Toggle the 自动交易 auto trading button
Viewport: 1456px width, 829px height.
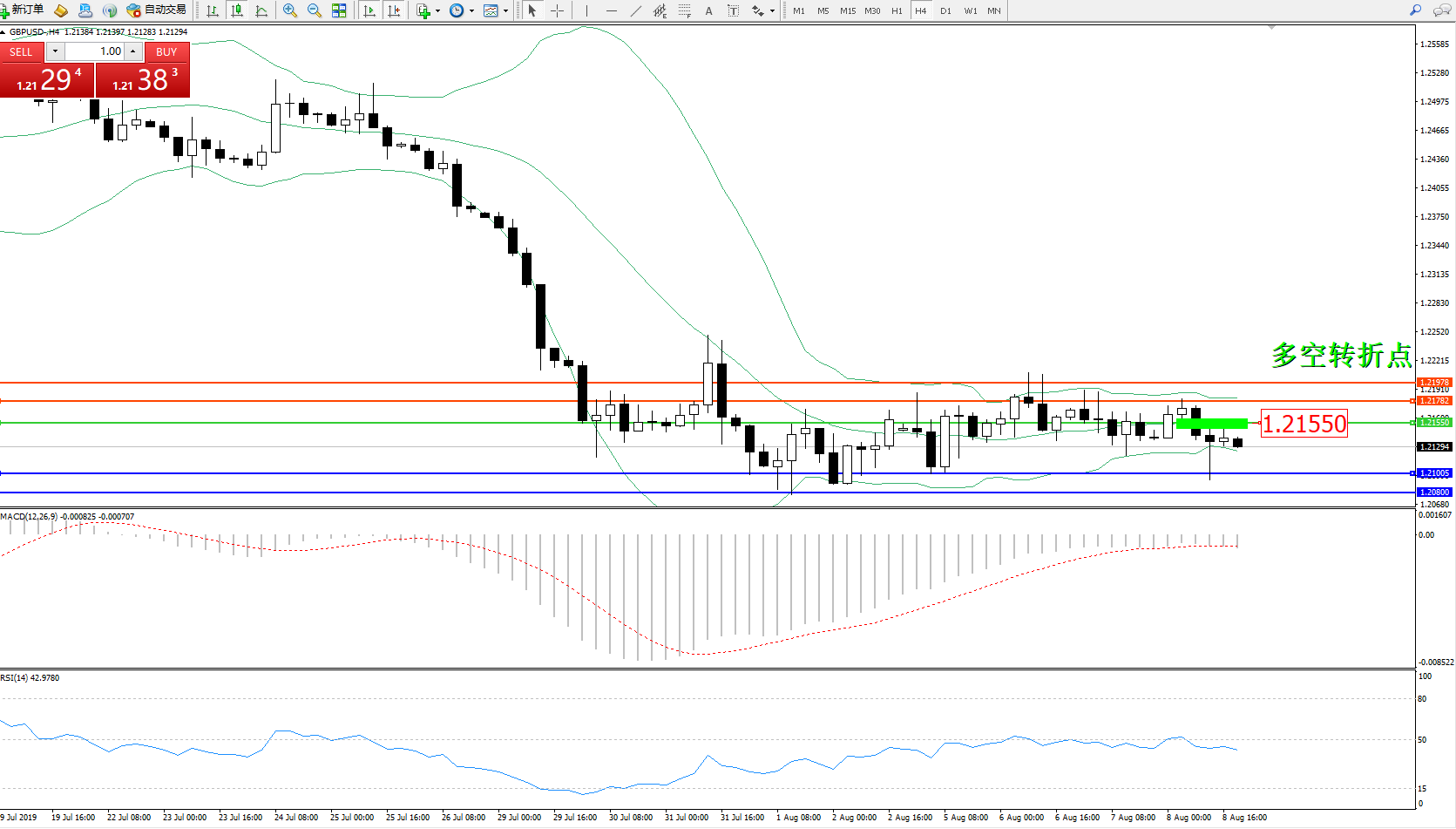[157, 10]
